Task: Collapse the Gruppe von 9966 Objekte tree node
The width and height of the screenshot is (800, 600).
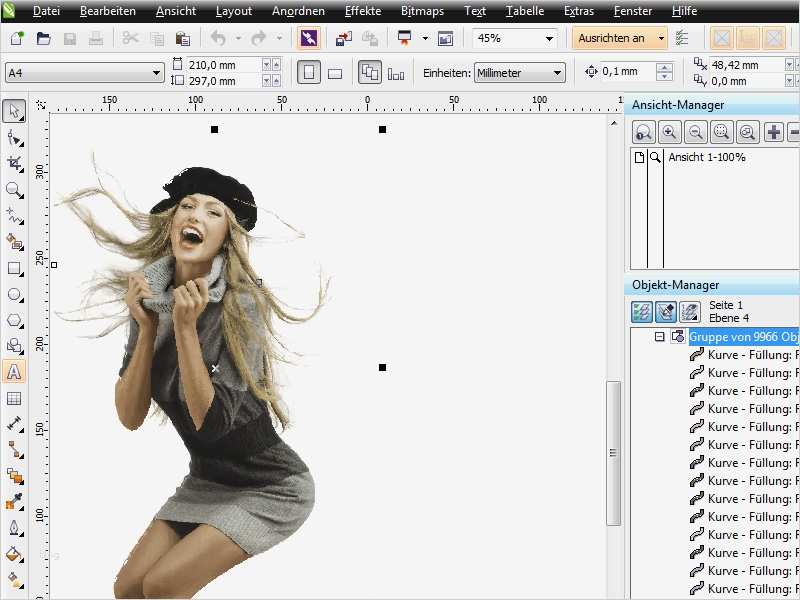Action: tap(659, 337)
